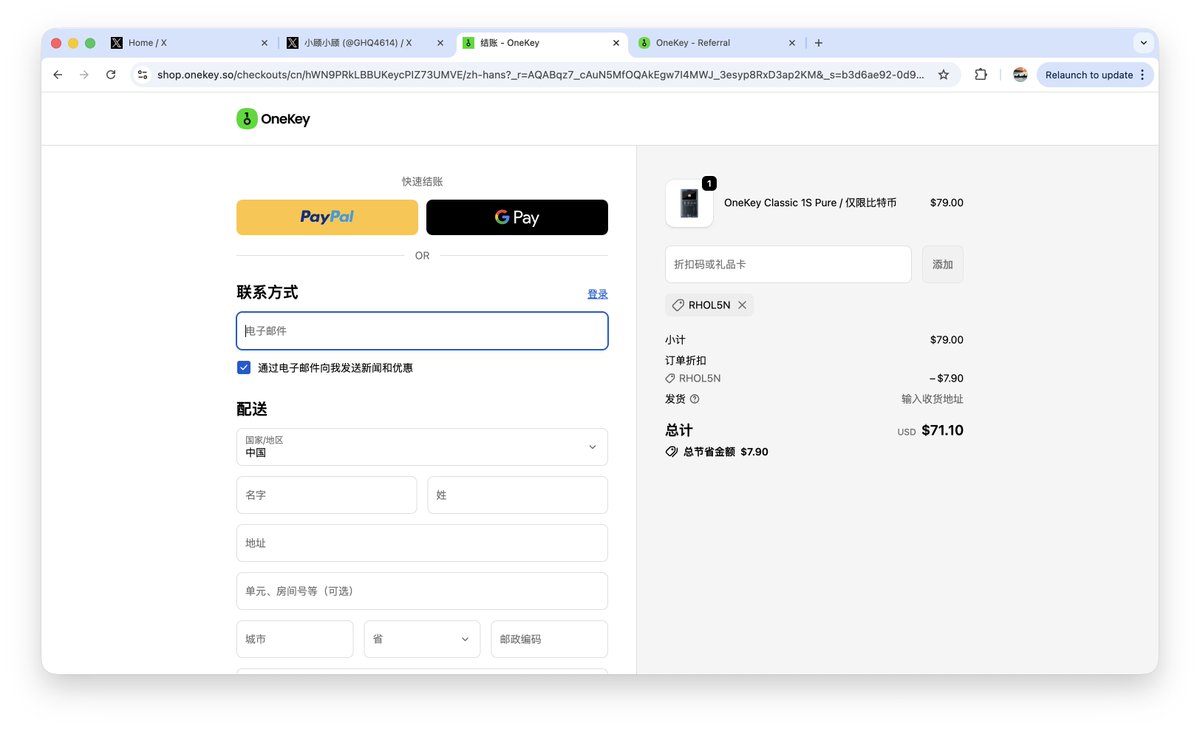This screenshot has height=729, width=1200.
Task: Close the OneKey - Referral tab
Action: (792, 43)
